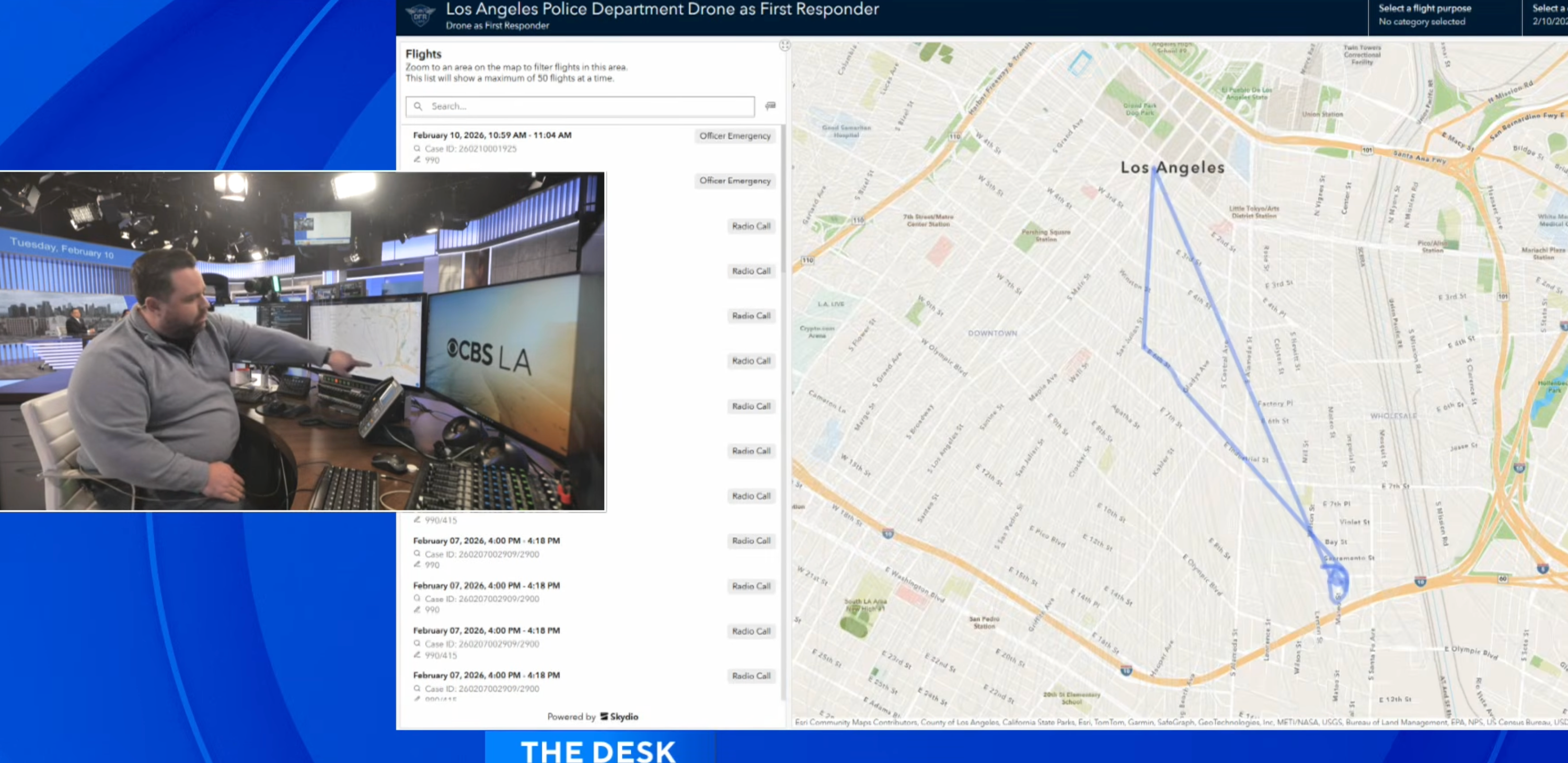Click Twin Towers Correctional Facility label
1568x763 pixels.
point(1362,54)
